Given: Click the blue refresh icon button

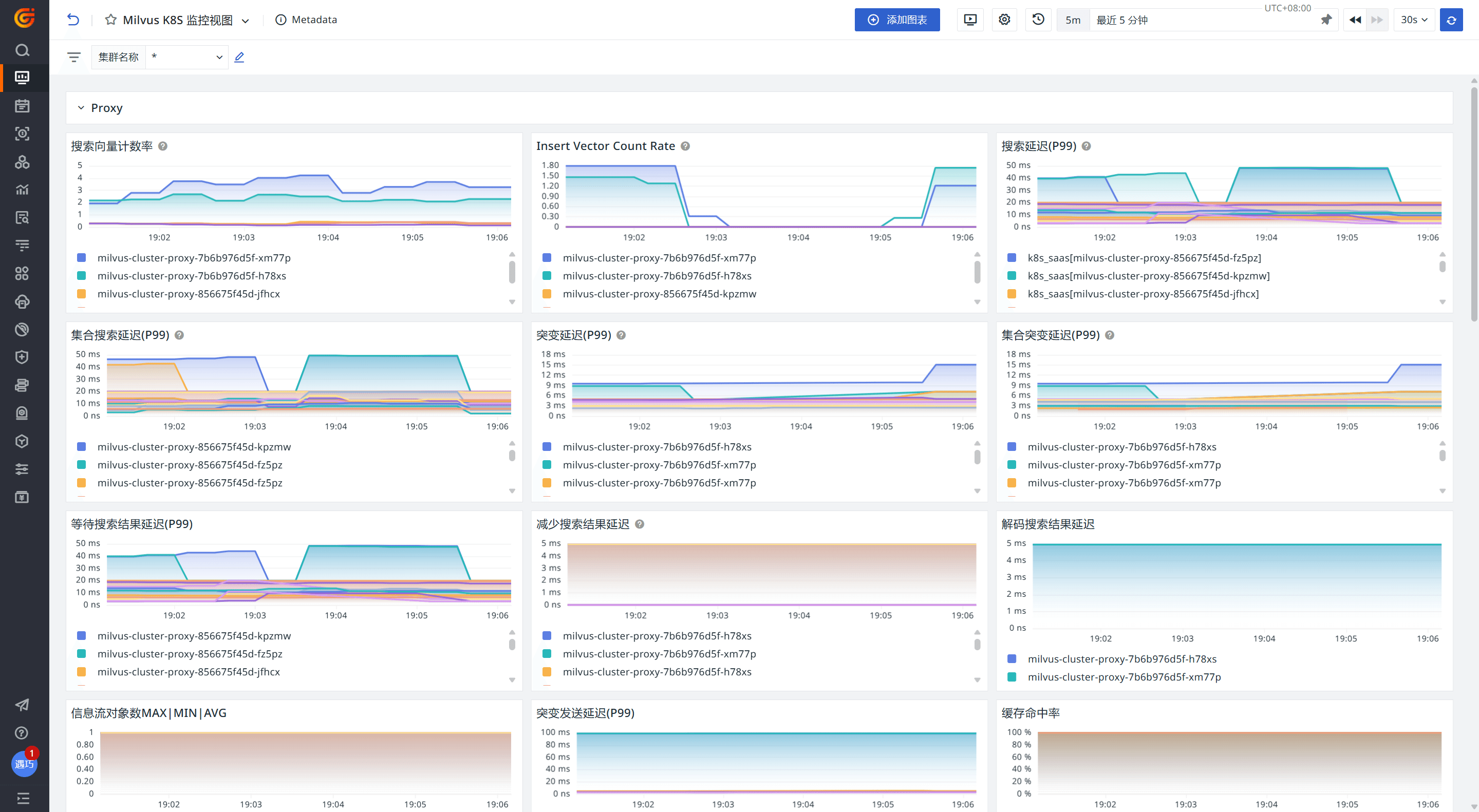Looking at the screenshot, I should tap(1451, 20).
